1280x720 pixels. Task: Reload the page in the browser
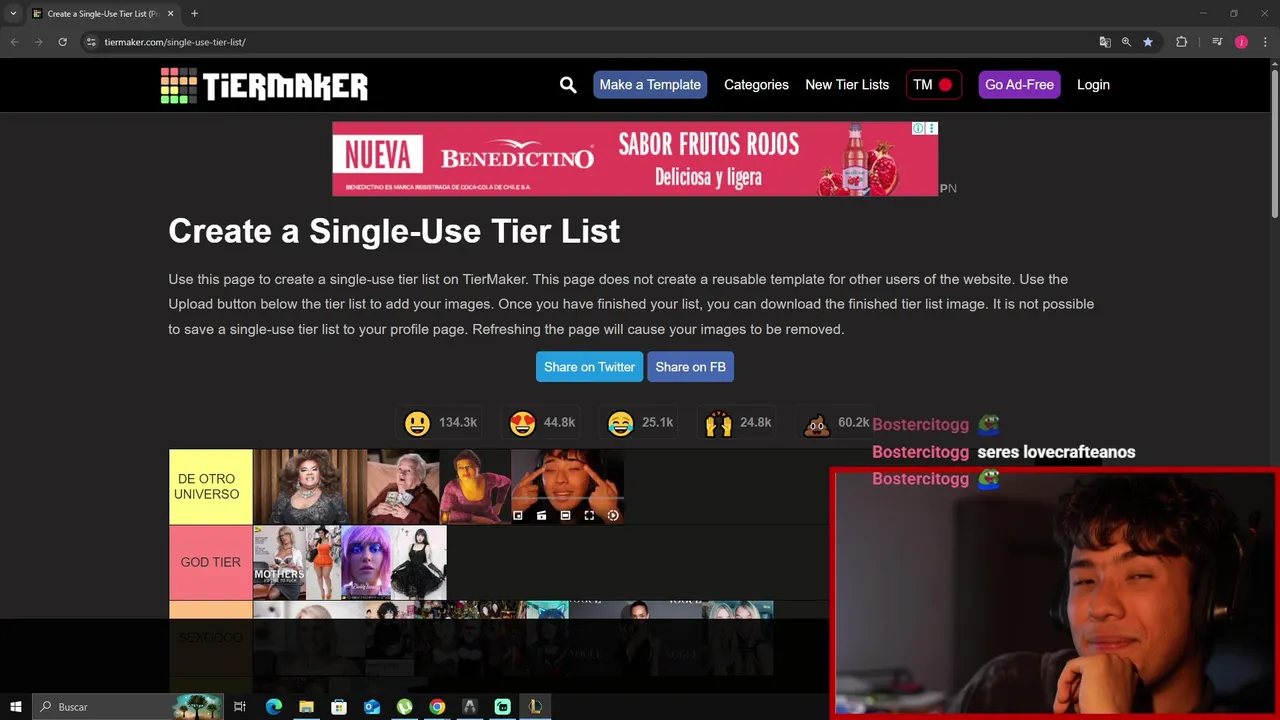pyautogui.click(x=62, y=42)
